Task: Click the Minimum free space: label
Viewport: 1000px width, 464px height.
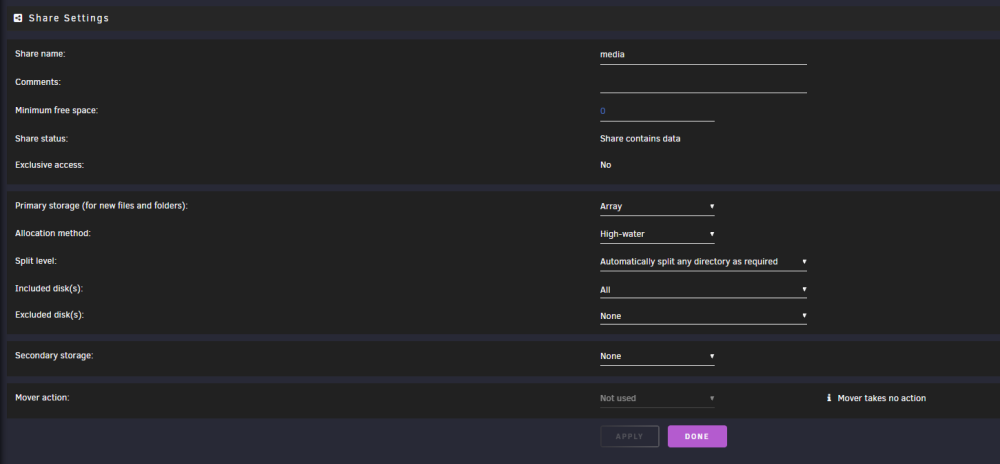Action: pyautogui.click(x=56, y=110)
